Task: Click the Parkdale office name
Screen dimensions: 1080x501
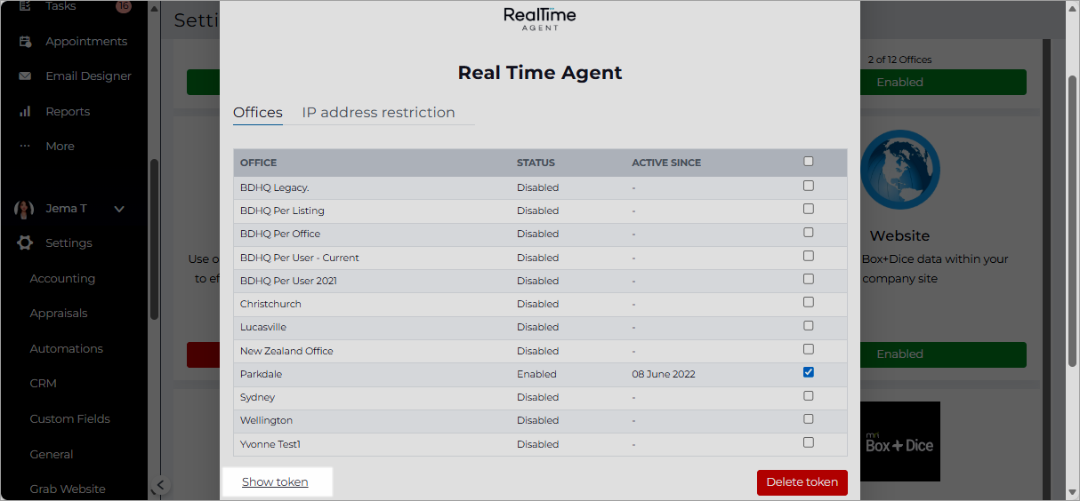Action: (261, 374)
